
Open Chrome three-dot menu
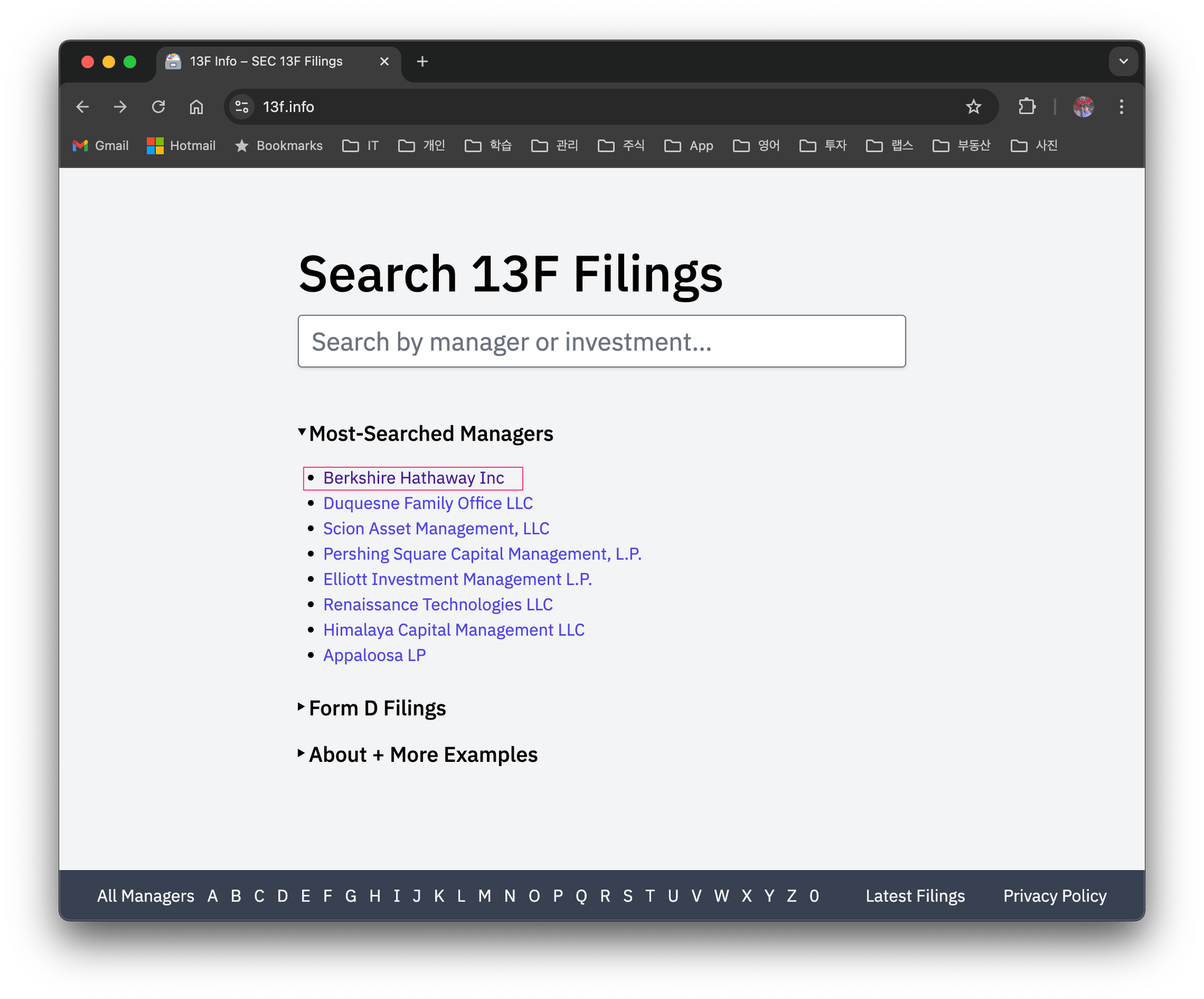point(1121,107)
